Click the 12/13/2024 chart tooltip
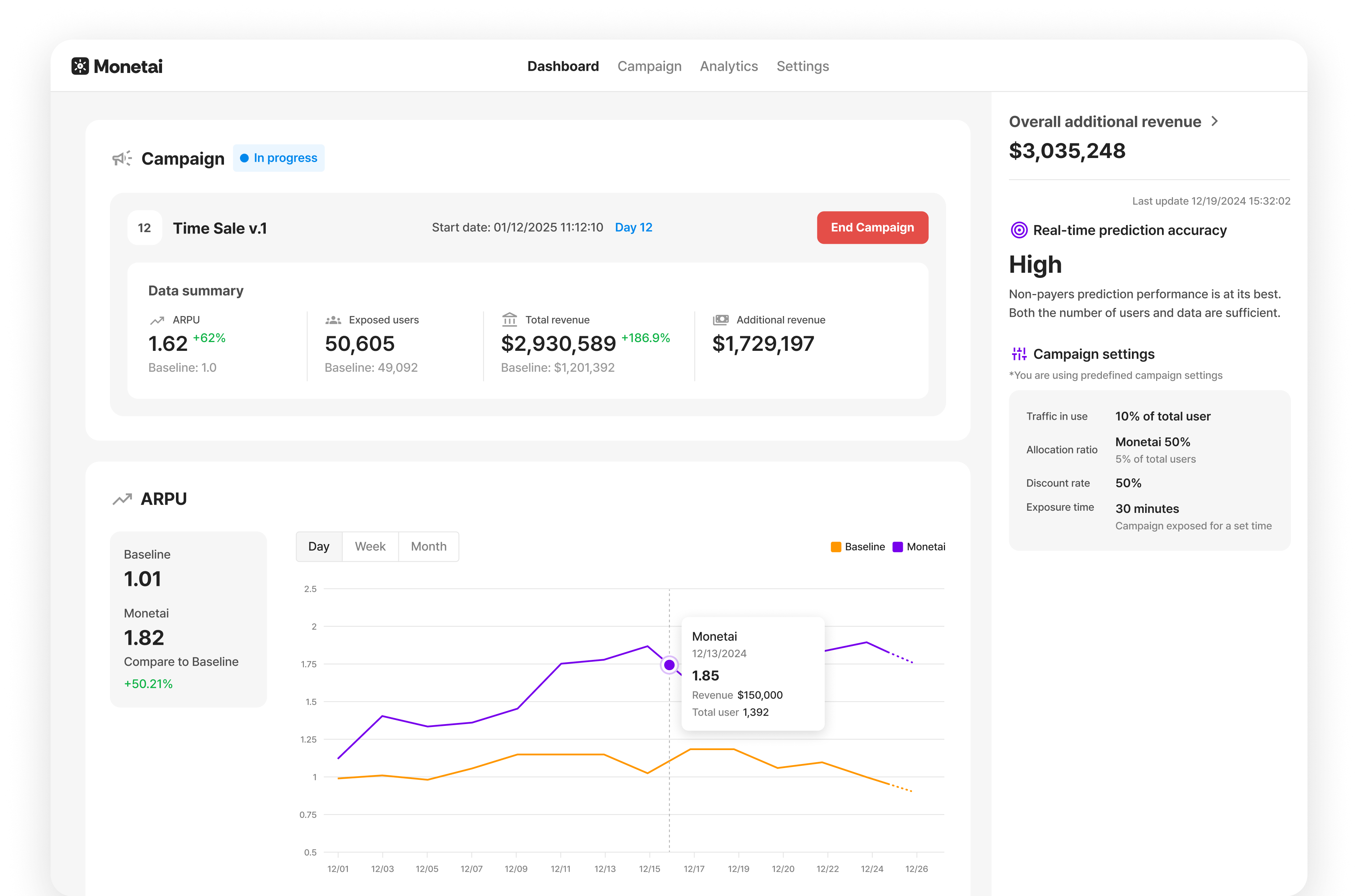The width and height of the screenshot is (1357, 896). tap(753, 674)
